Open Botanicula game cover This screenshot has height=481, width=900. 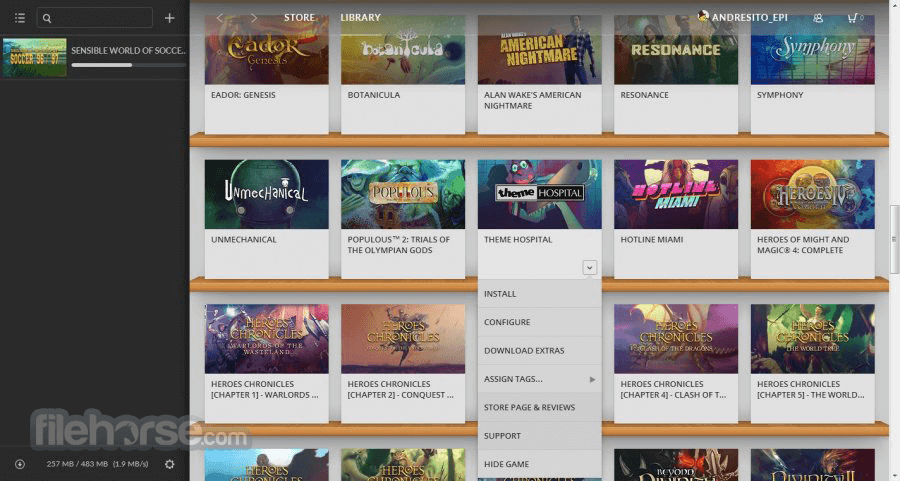click(x=403, y=50)
